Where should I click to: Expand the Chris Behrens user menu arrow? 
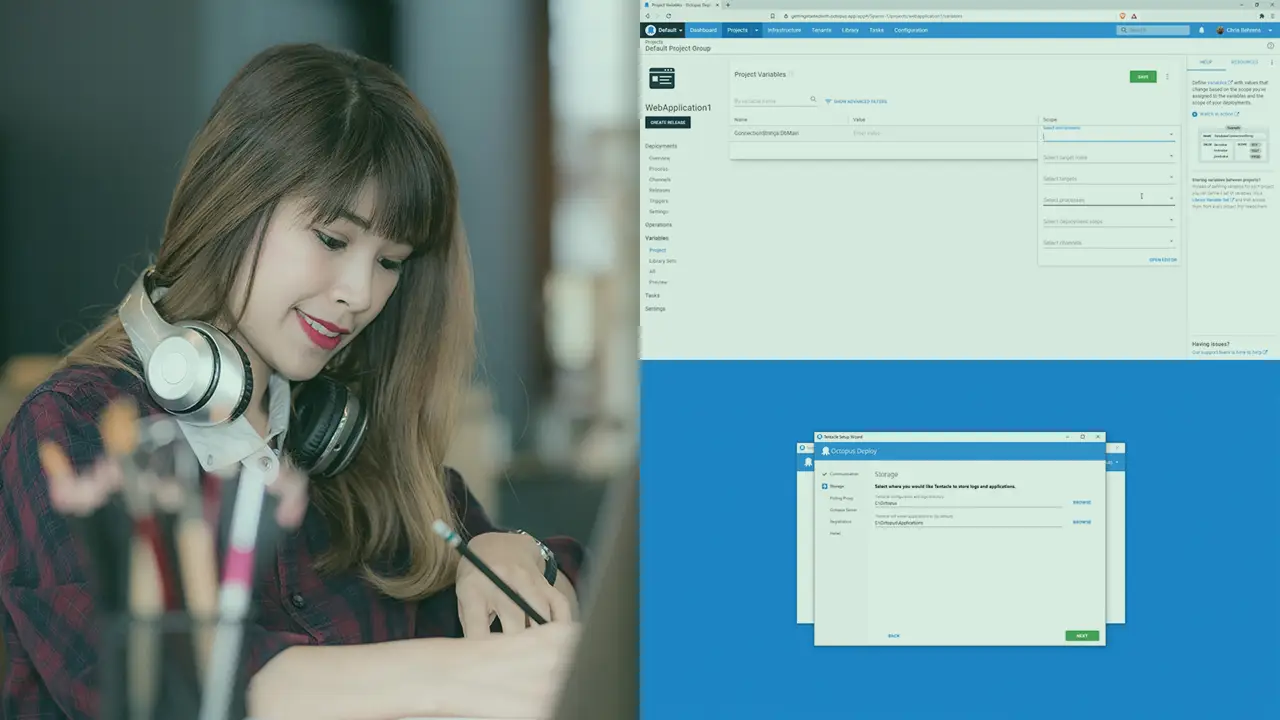click(x=1270, y=30)
